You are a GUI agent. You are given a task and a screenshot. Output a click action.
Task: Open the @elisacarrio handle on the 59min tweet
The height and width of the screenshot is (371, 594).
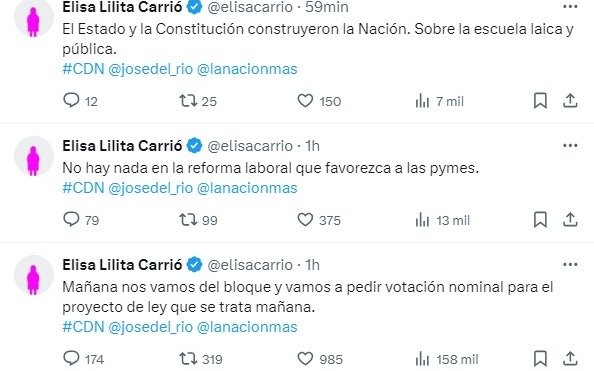(x=250, y=7)
